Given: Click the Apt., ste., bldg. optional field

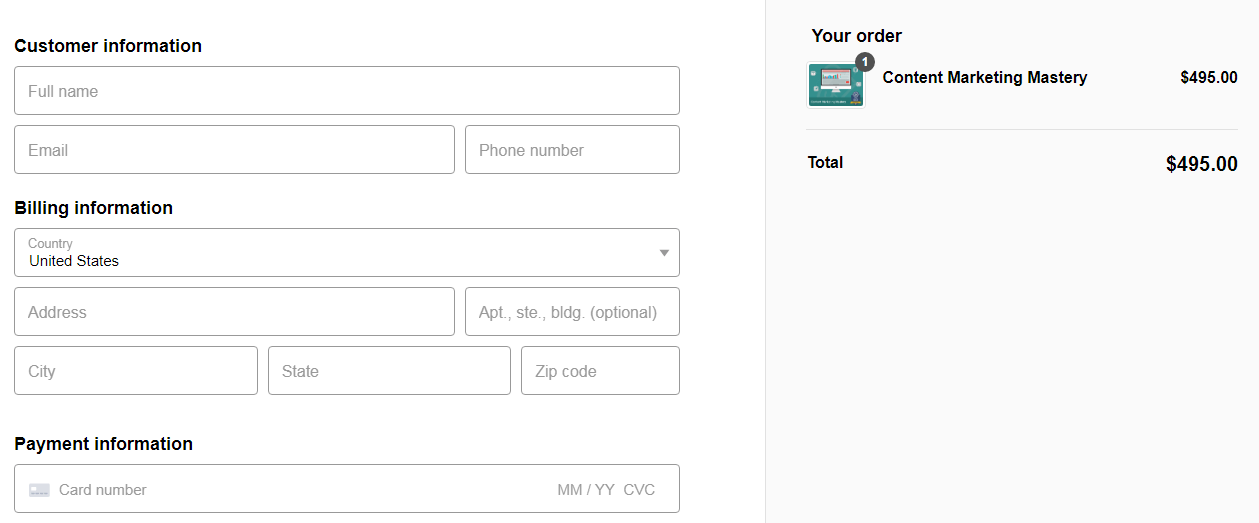Looking at the screenshot, I should tap(572, 312).
